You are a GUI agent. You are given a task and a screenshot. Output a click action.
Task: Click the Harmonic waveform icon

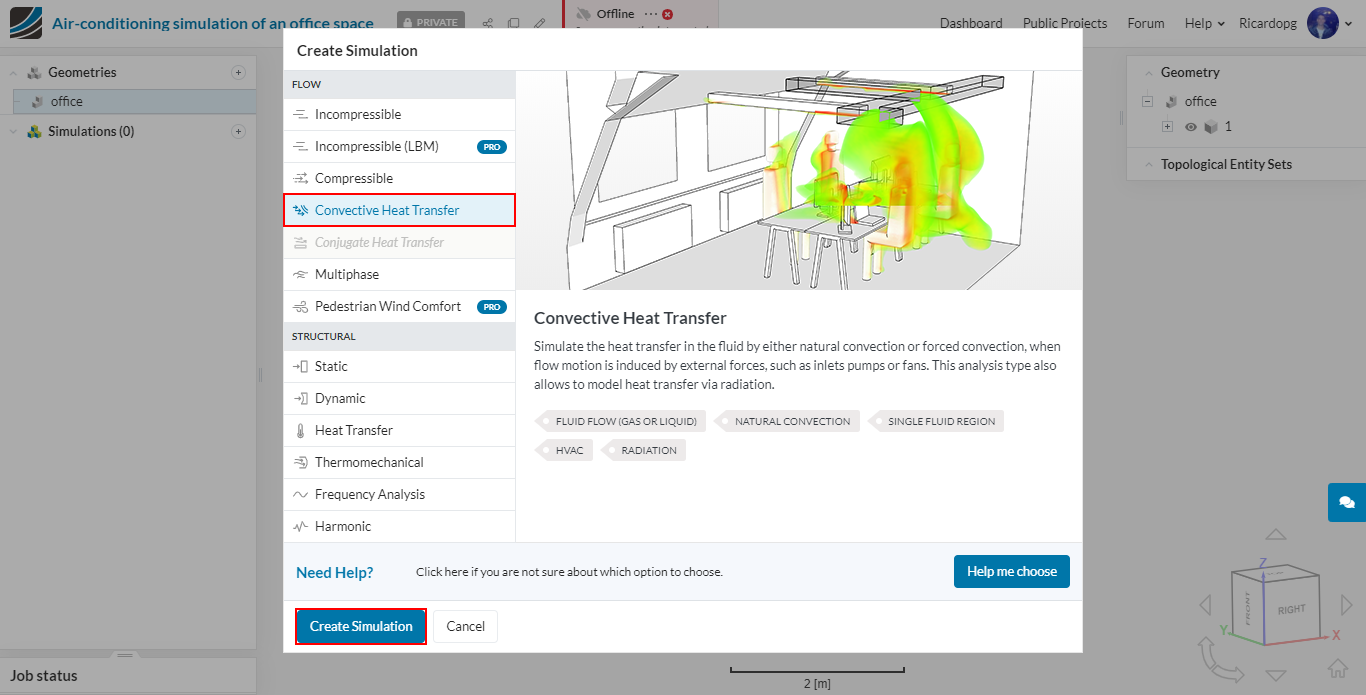click(x=300, y=526)
